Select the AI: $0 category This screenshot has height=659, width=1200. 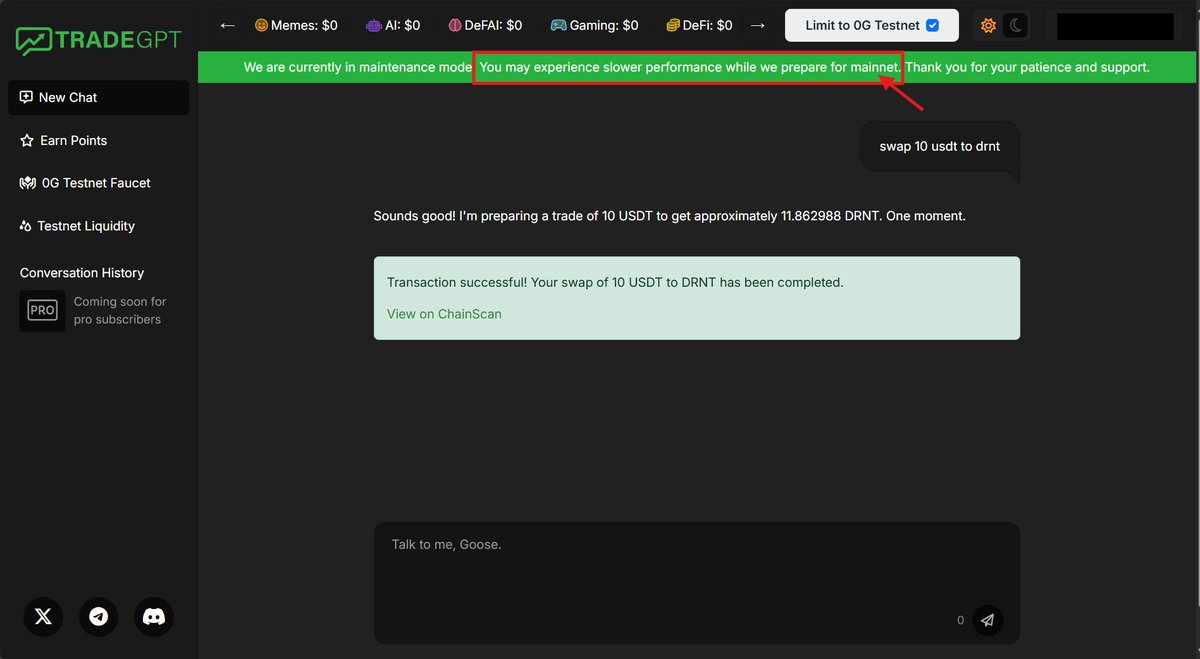pyautogui.click(x=393, y=25)
